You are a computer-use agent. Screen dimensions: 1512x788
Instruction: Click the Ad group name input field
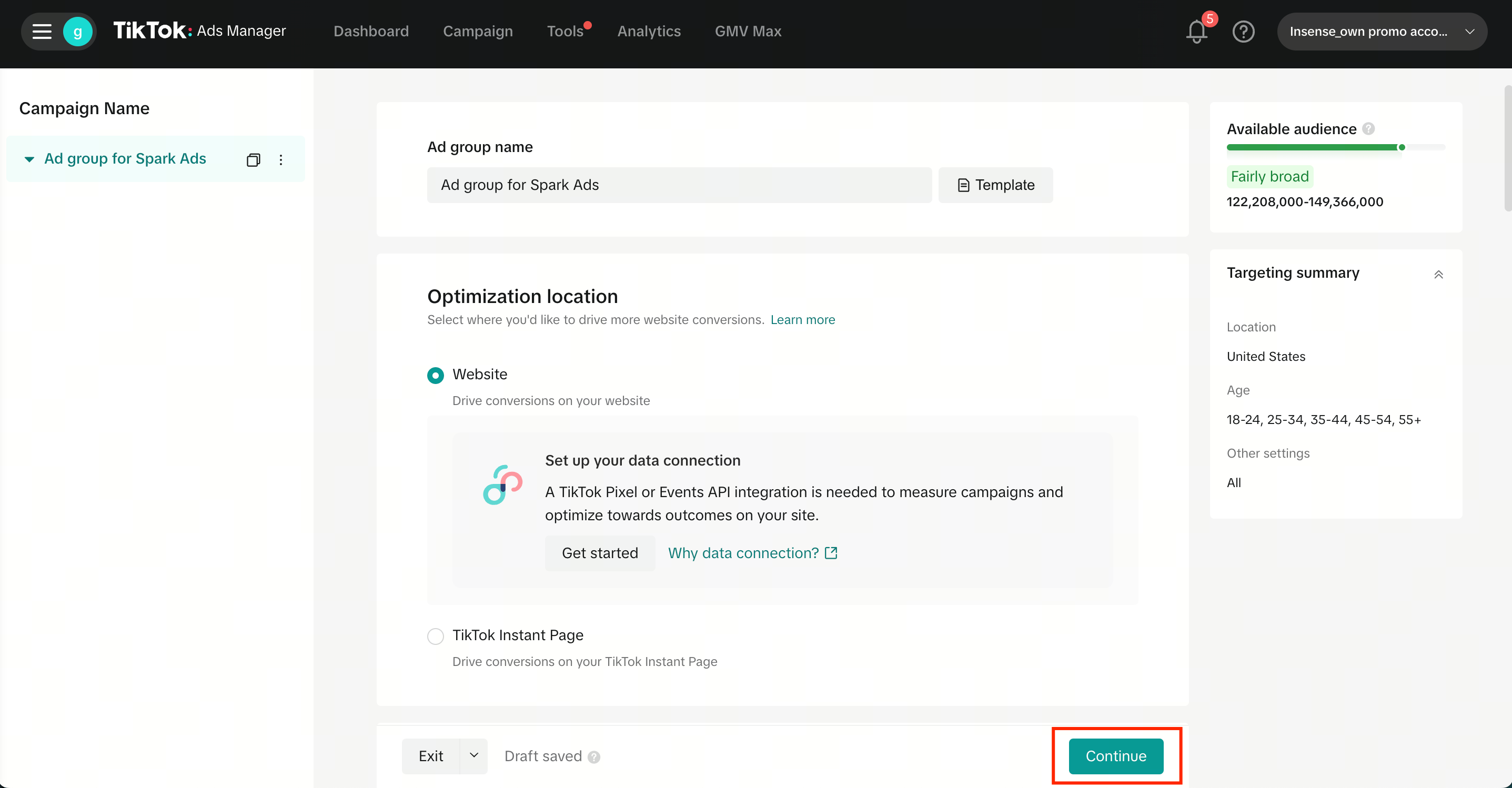[x=679, y=185]
